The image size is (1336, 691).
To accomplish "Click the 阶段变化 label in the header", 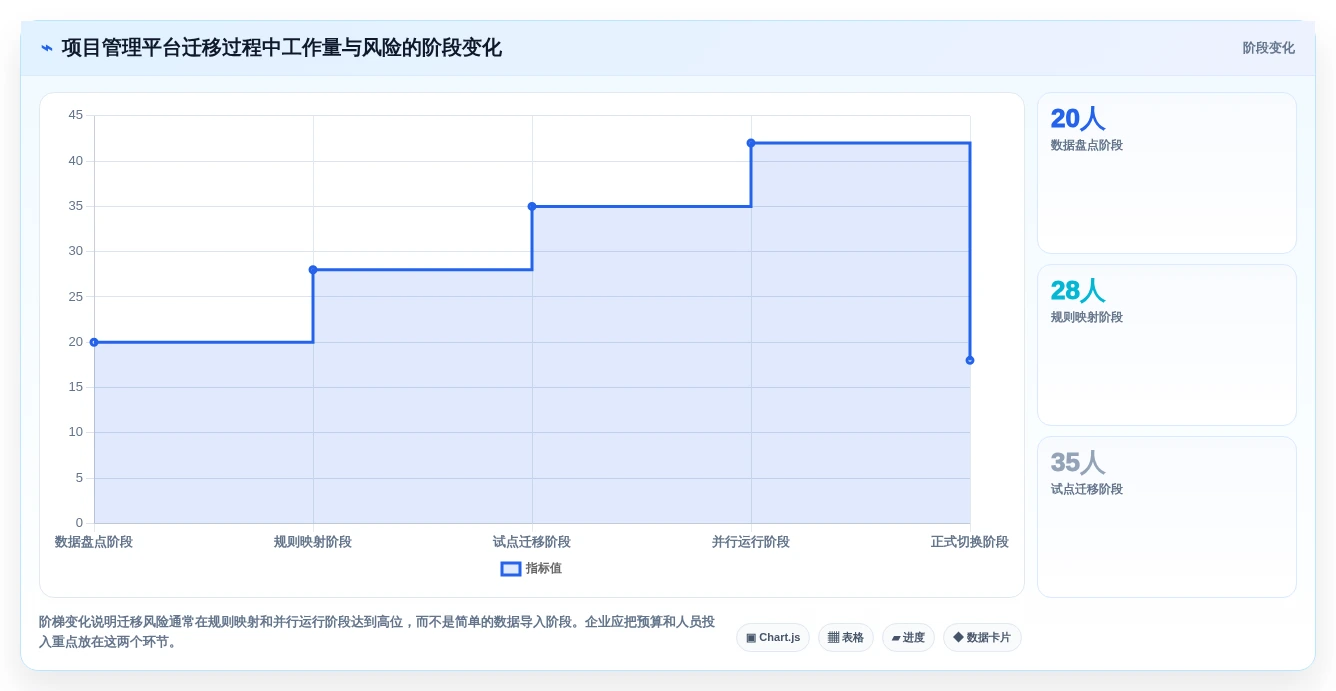I will tap(1268, 48).
